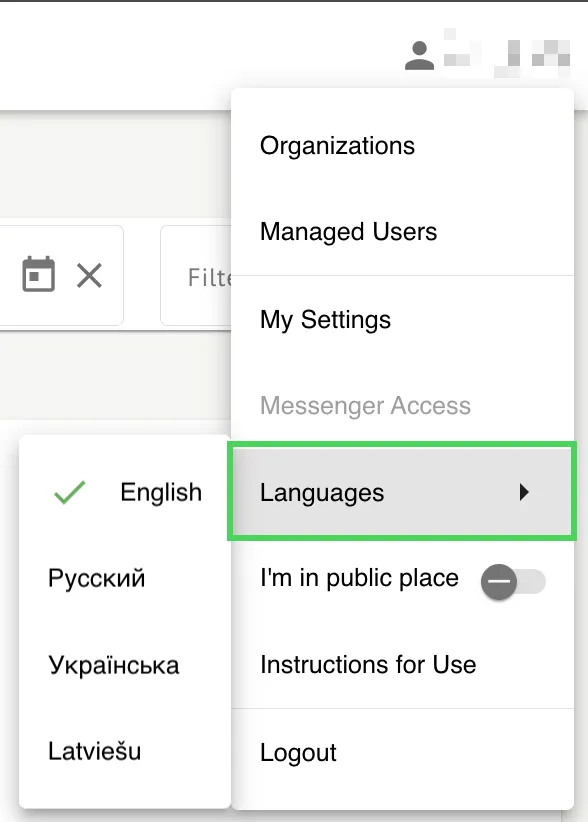Switch language to Українська

point(125,665)
